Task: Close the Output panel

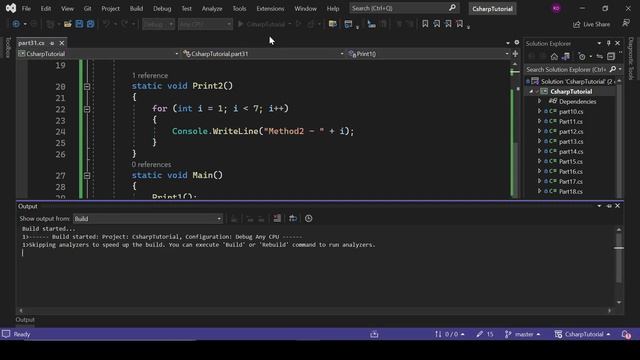Action: 618,206
